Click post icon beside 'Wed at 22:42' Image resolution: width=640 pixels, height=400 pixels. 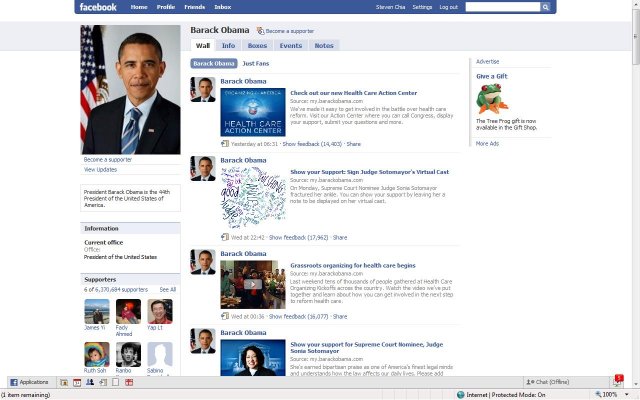pyautogui.click(x=224, y=237)
